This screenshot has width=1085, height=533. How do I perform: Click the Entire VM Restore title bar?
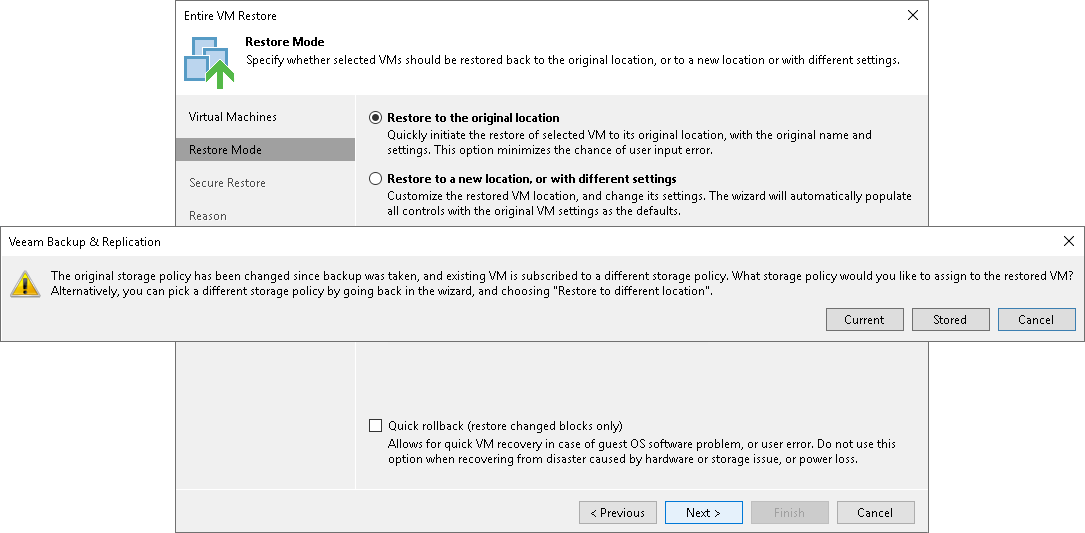click(x=500, y=16)
